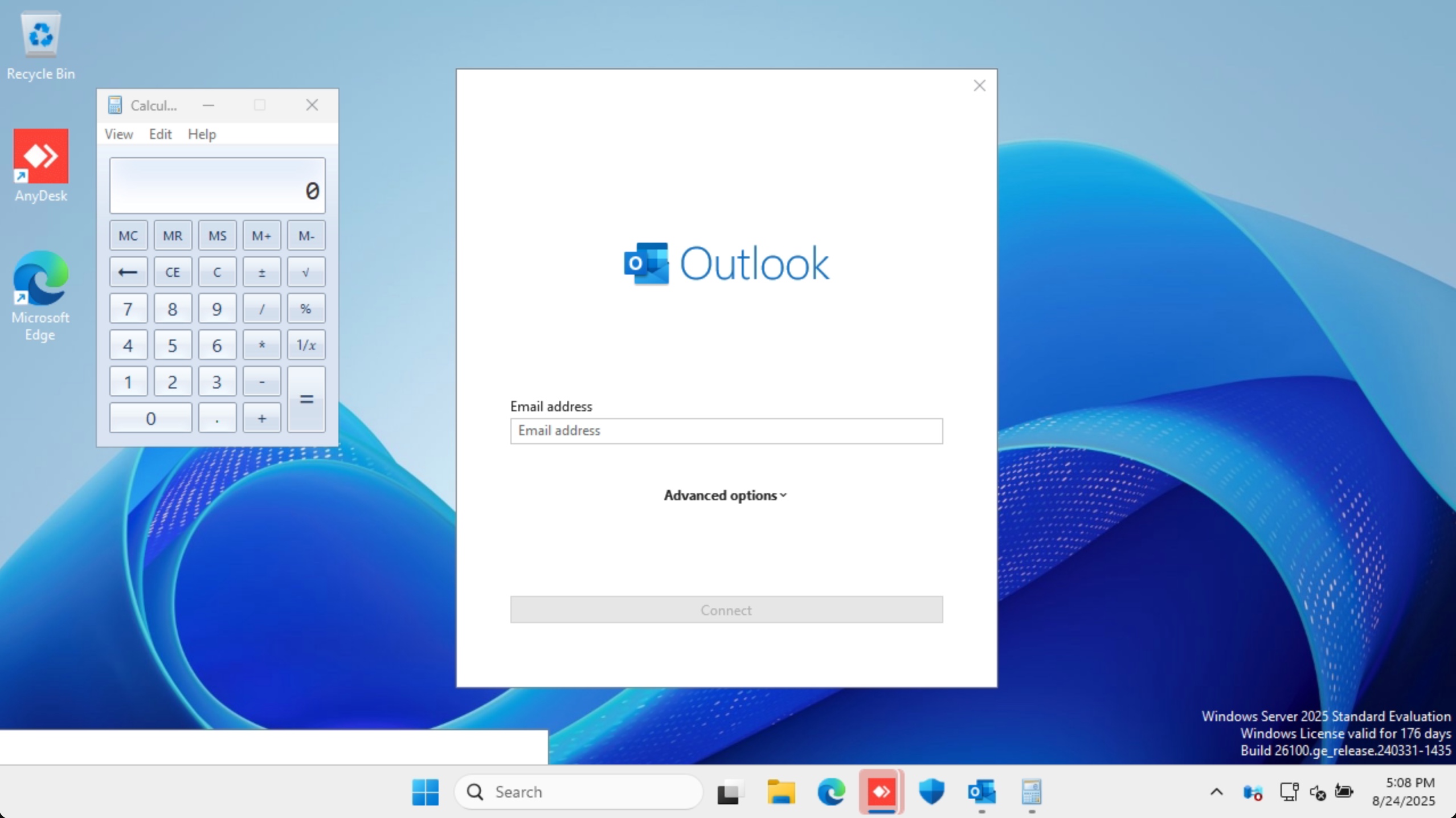Click digit 9 in Calculator

click(217, 308)
